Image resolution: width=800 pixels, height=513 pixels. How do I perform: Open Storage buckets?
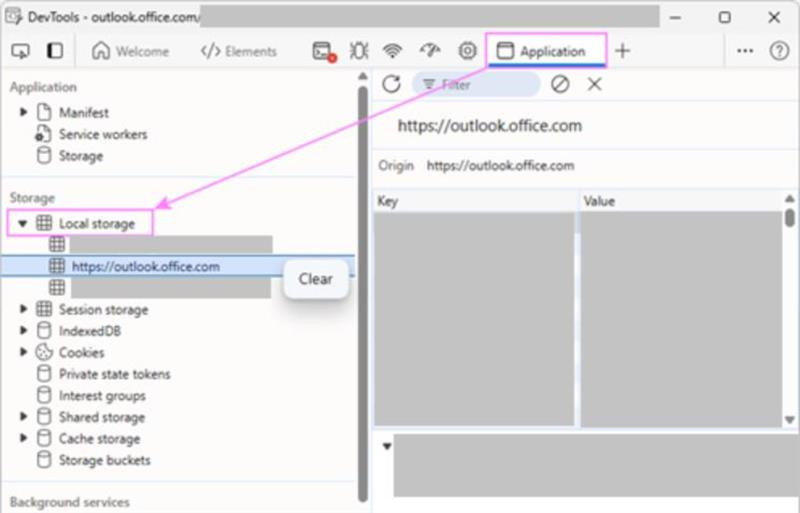(105, 460)
